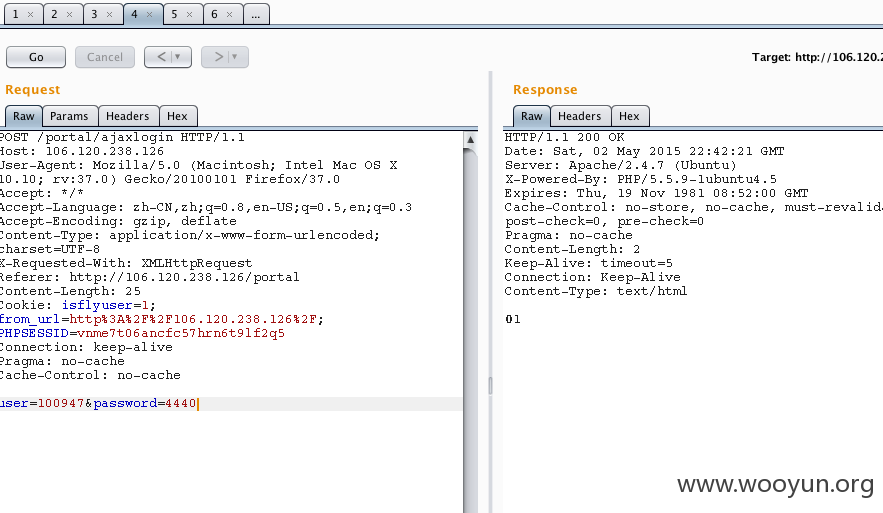
Task: Click the 'HTTP/1.1 200 OK' response line
Action: (x=564, y=137)
